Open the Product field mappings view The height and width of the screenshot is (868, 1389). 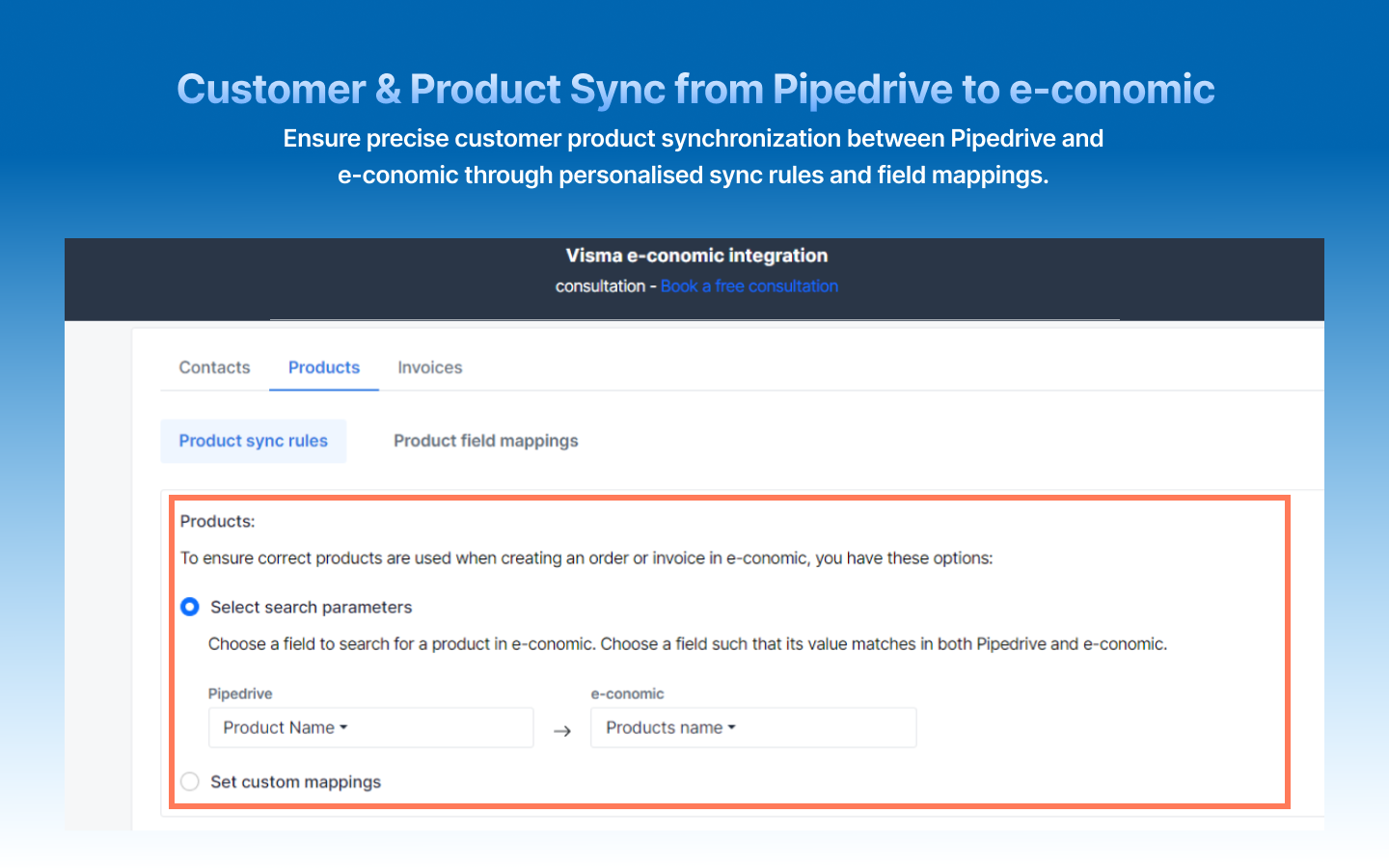click(485, 441)
